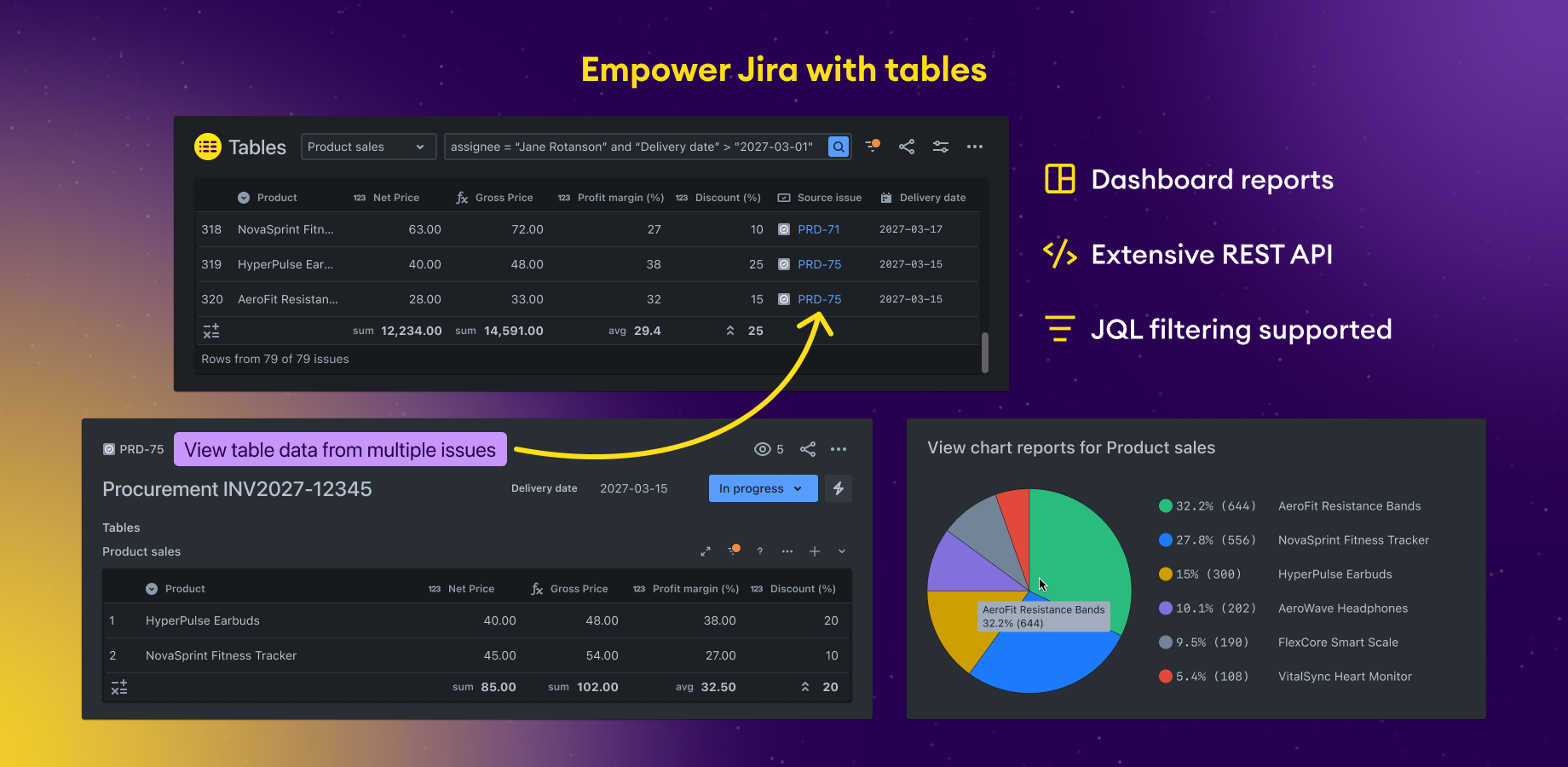
Task: Click the avg 32.50 profit margin summary
Action: click(706, 687)
